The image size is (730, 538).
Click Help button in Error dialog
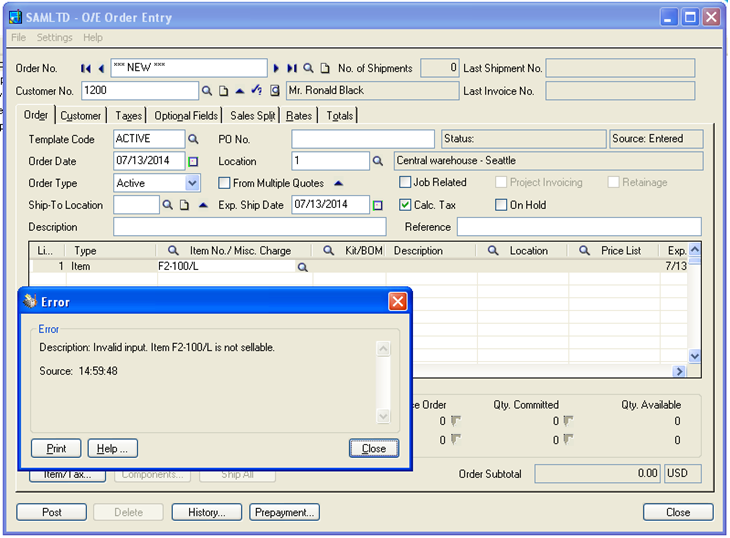(x=112, y=449)
